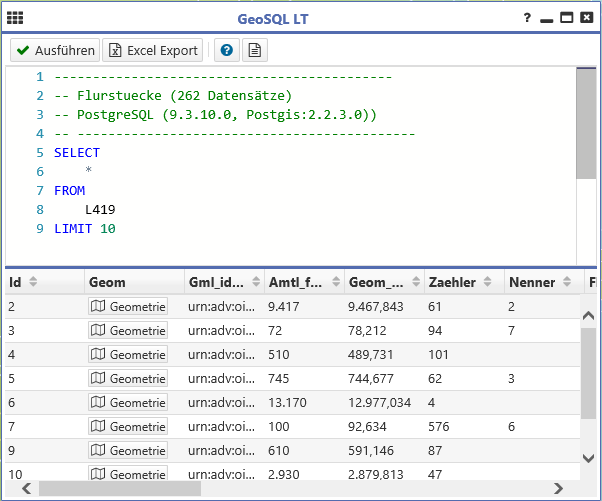Viewport: 602px width, 501px height.
Task: Sort by the Amtl_f column
Action: (336, 282)
